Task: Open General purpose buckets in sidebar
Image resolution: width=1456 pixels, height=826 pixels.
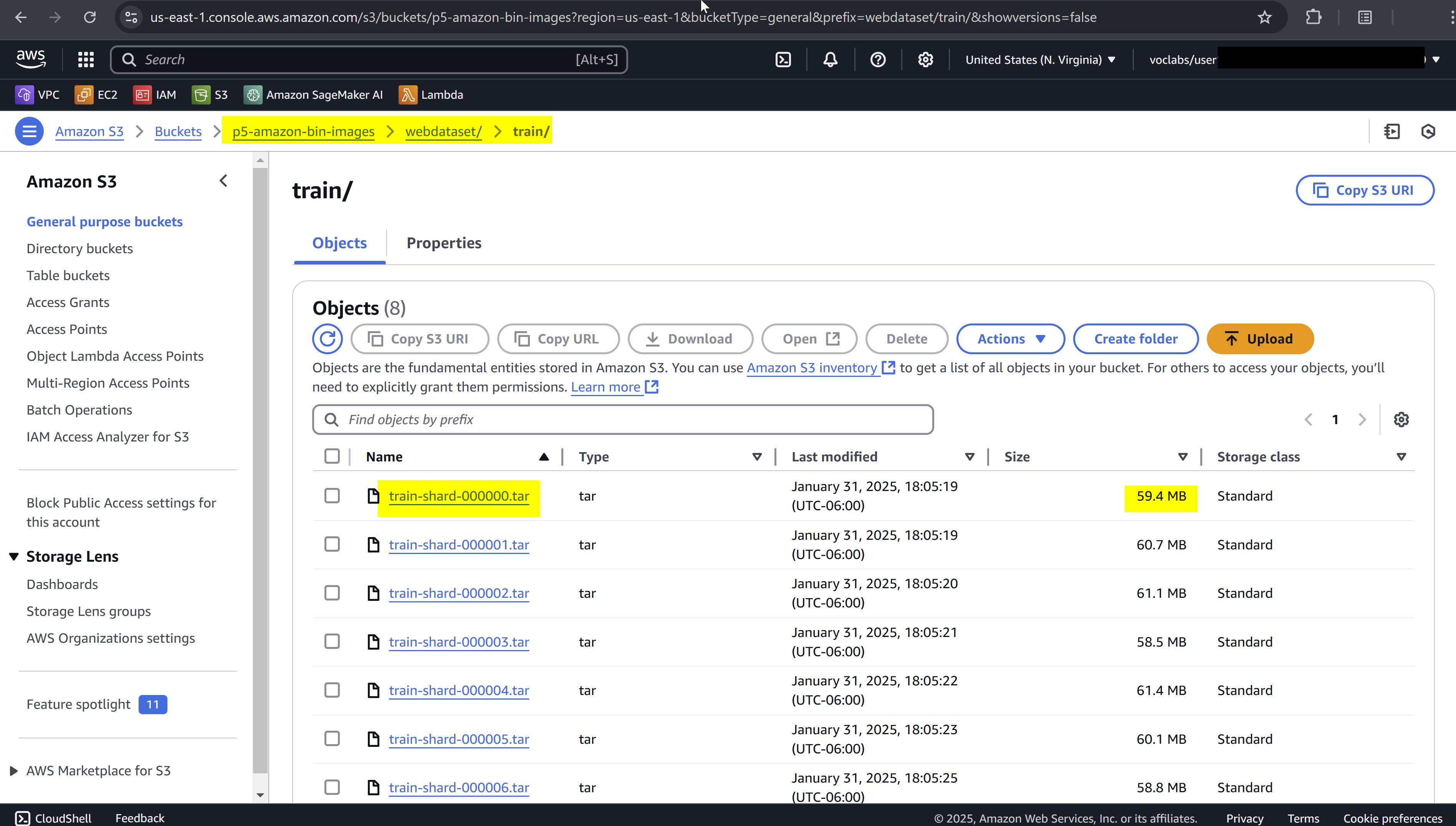Action: [x=104, y=222]
